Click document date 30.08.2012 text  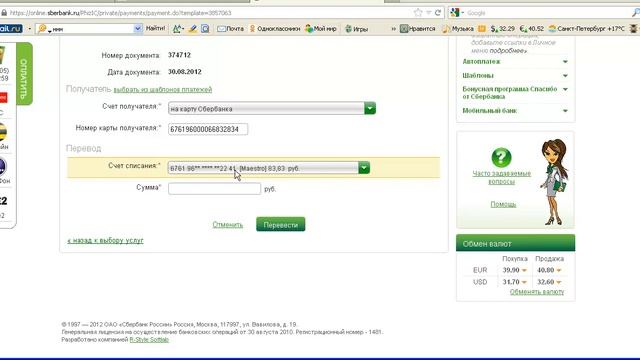[x=184, y=72]
